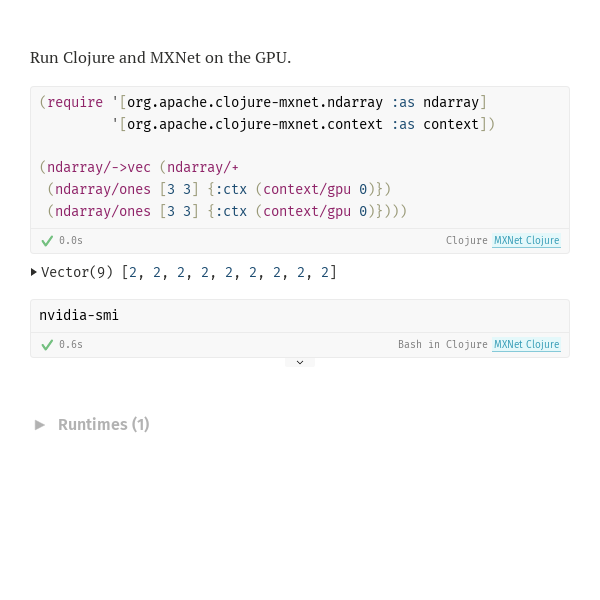The image size is (600, 600).
Task: Click the Runtimes (1) heading text
Action: [x=104, y=425]
